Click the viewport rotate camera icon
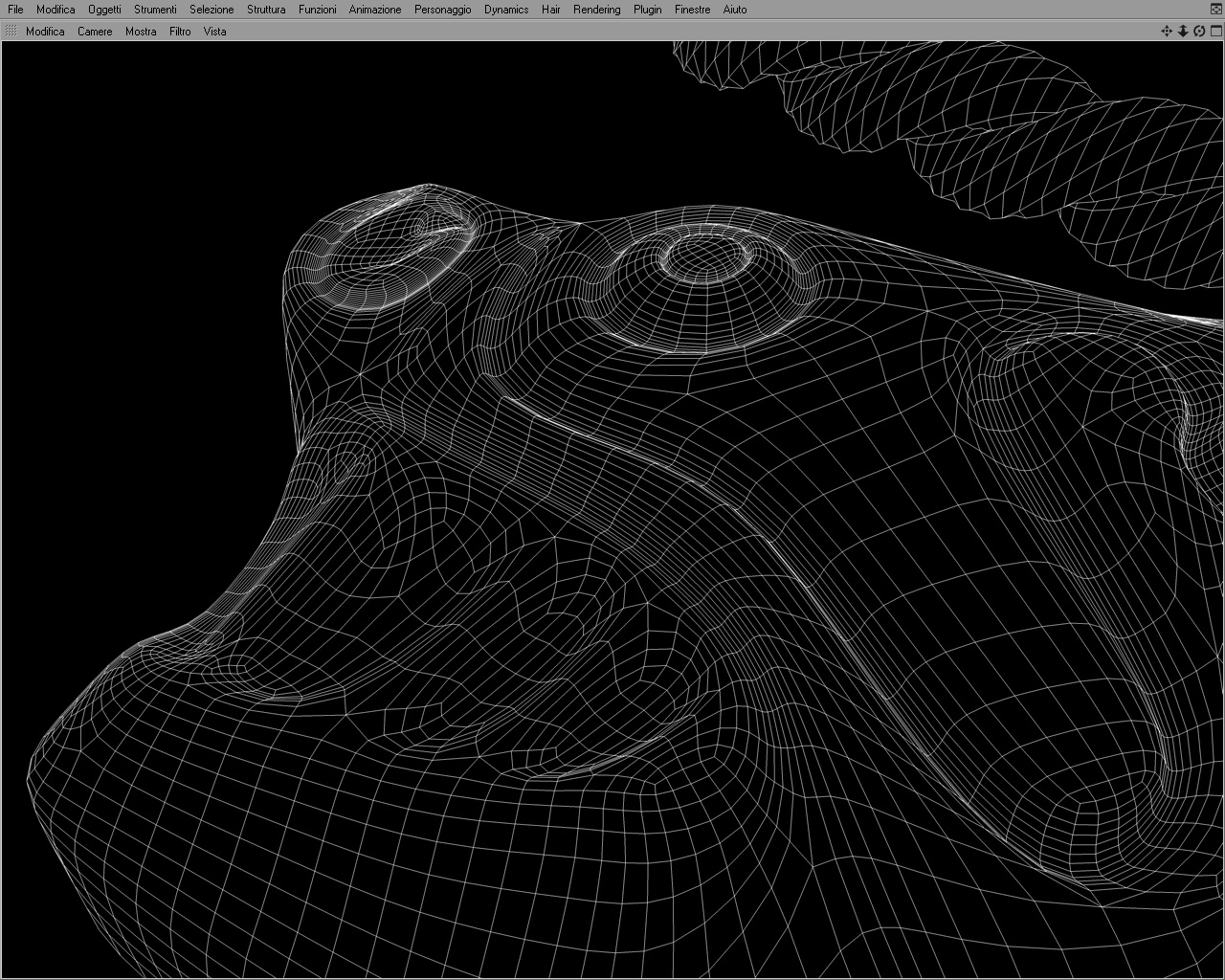 tap(1199, 32)
